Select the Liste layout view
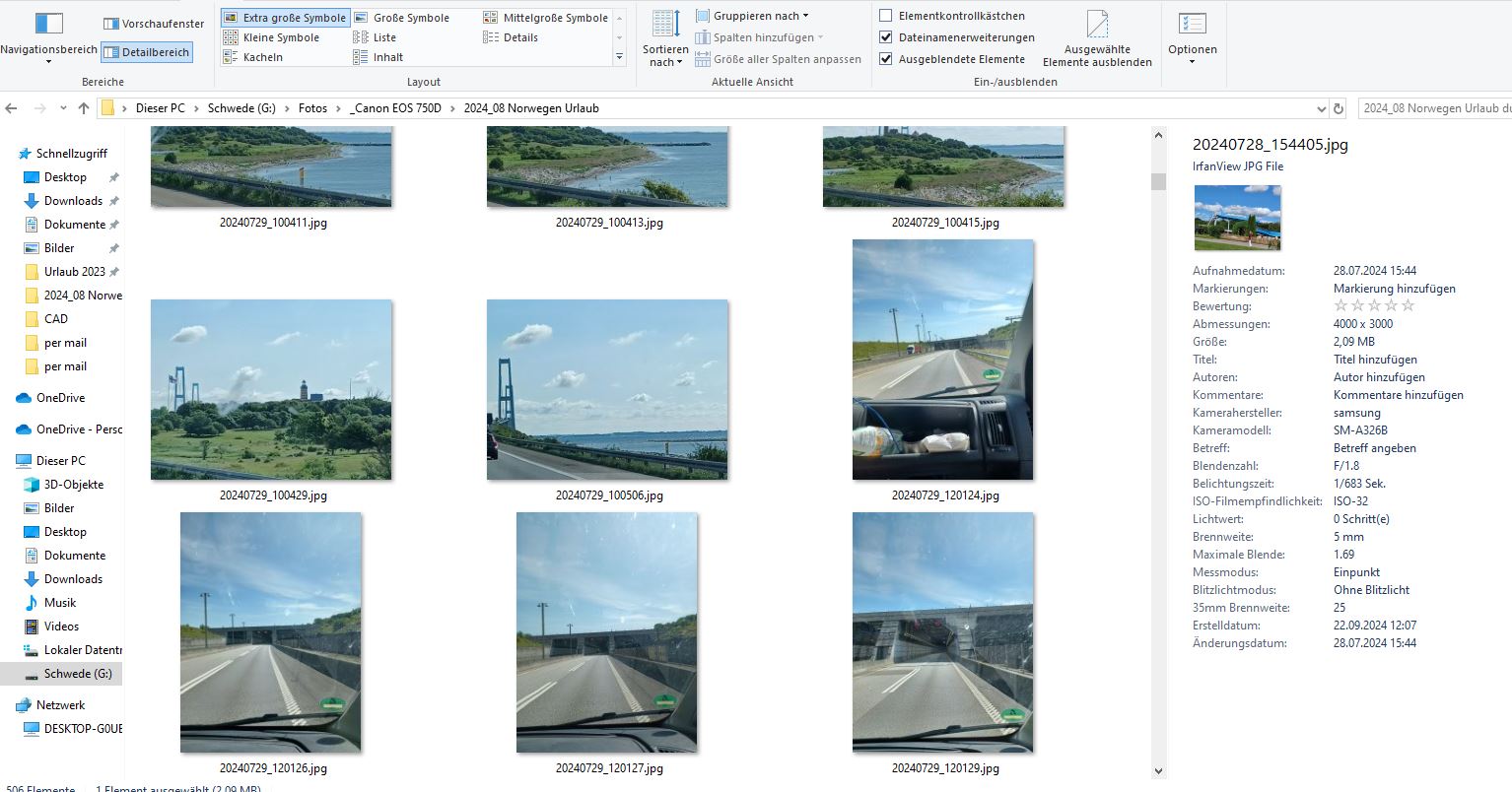 pos(384,37)
